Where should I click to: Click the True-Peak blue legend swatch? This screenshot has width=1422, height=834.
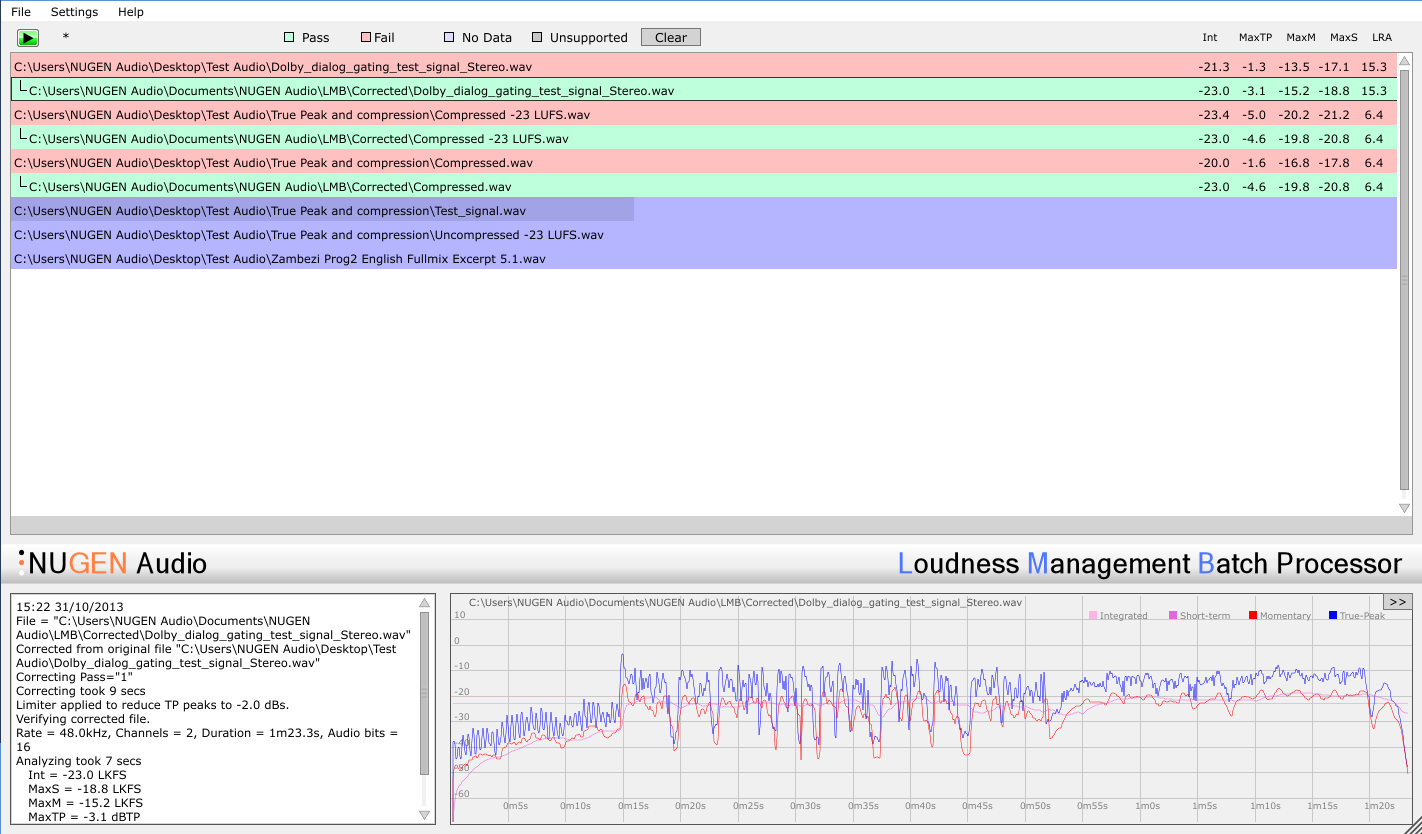(1333, 616)
